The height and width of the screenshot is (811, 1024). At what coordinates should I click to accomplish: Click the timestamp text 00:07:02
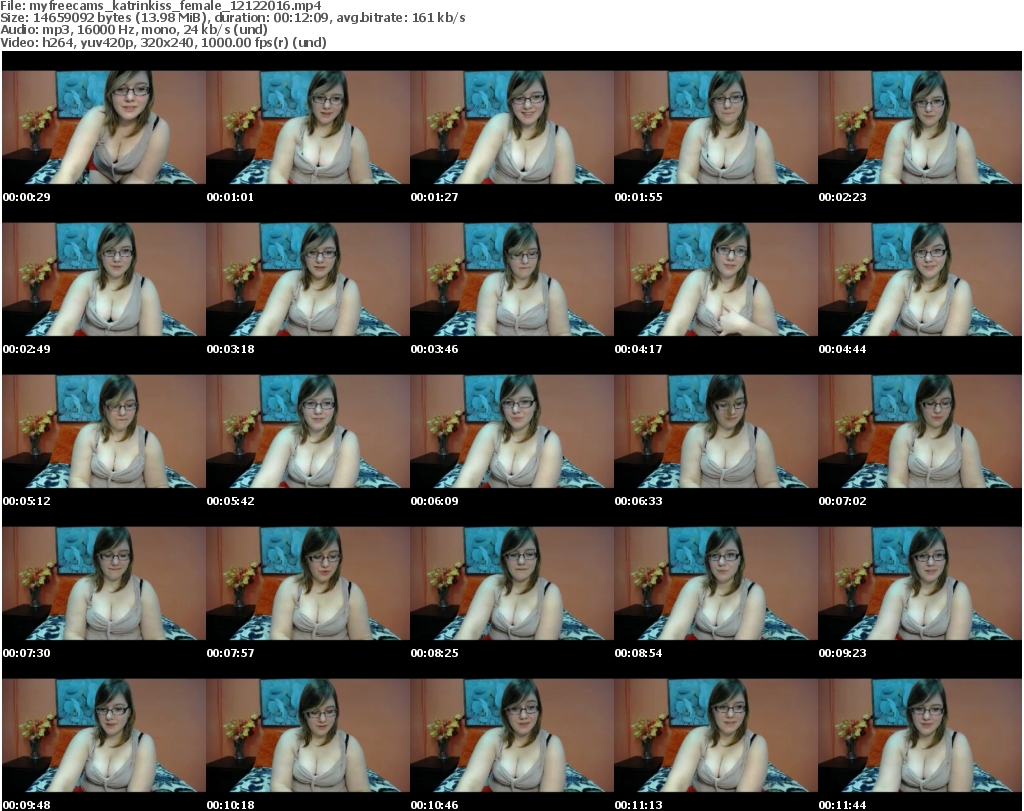[842, 501]
